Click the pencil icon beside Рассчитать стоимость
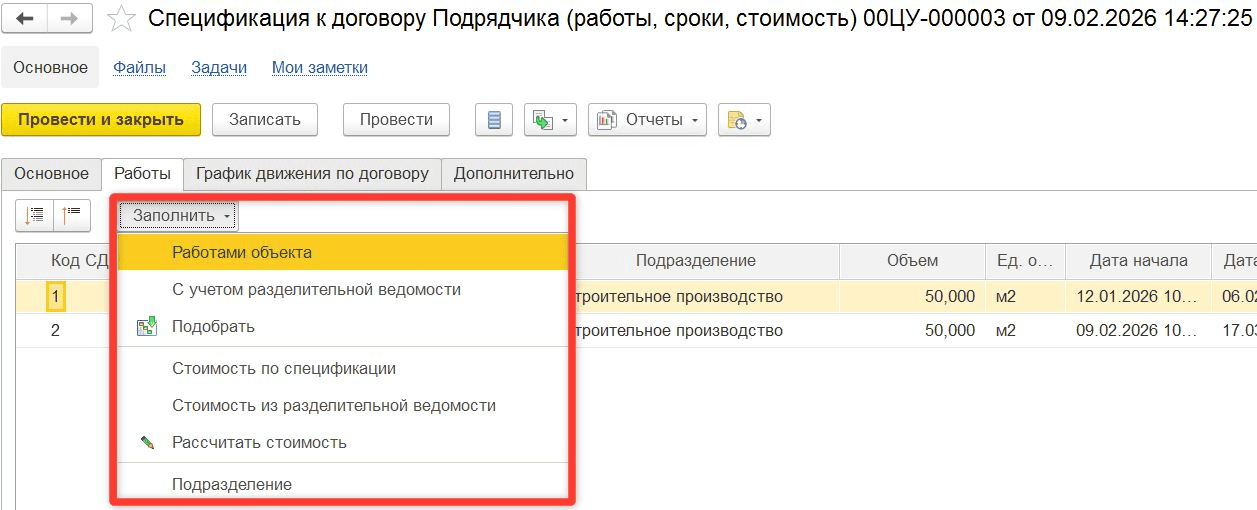This screenshot has height=510, width=1257. 147,442
